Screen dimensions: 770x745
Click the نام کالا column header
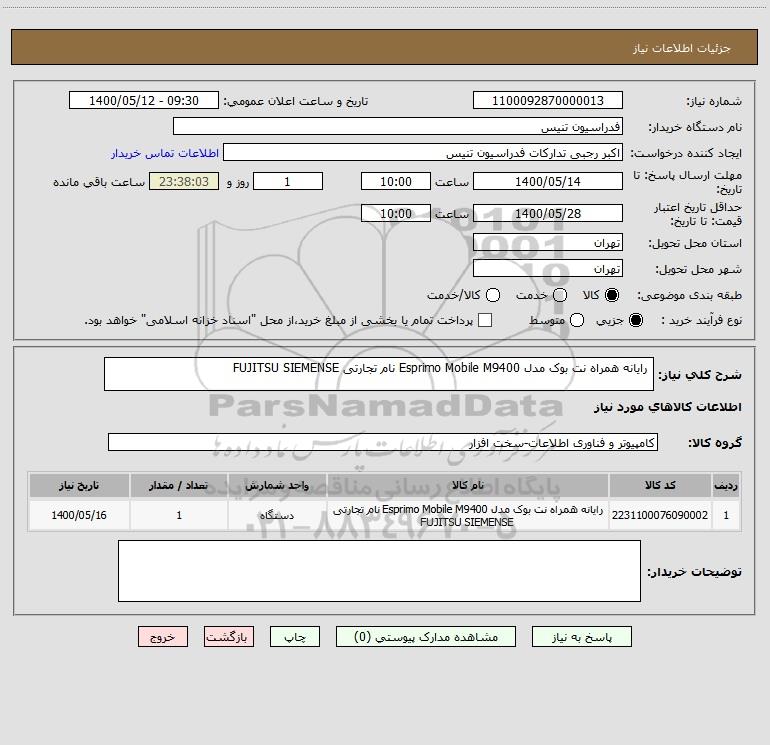coord(468,486)
